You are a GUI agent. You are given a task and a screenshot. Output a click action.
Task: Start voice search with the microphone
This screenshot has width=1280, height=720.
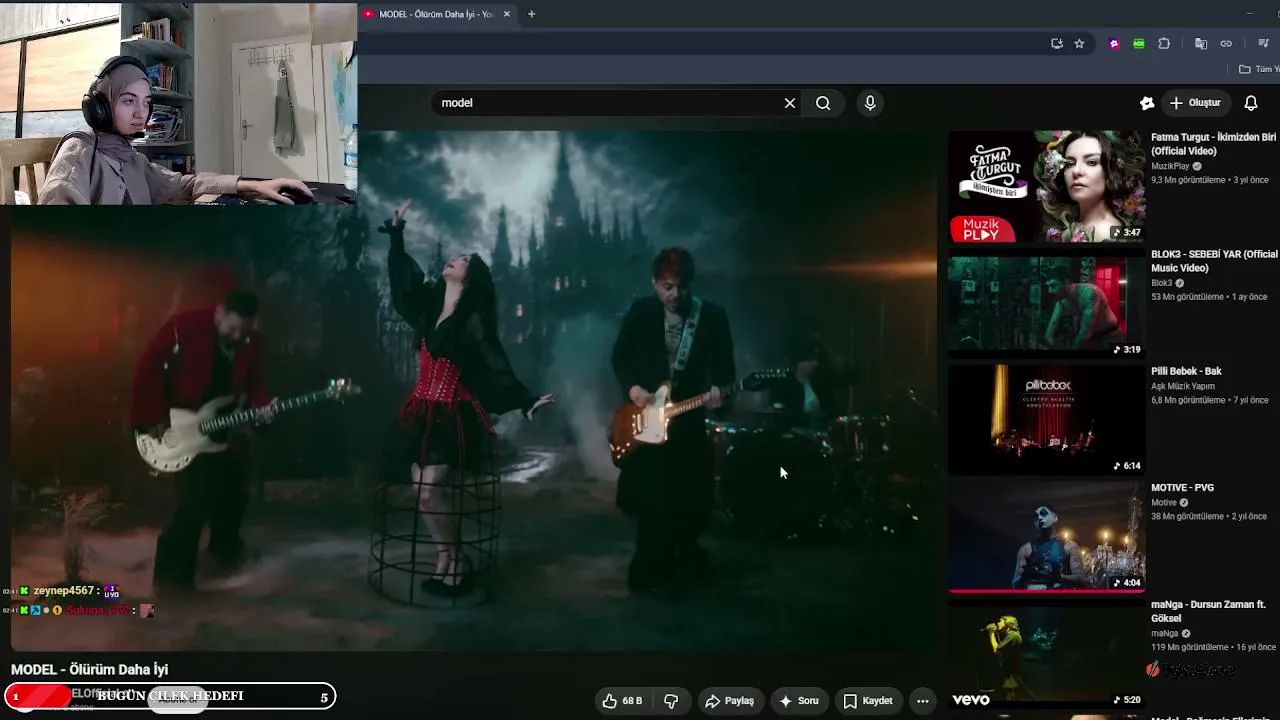tap(870, 103)
